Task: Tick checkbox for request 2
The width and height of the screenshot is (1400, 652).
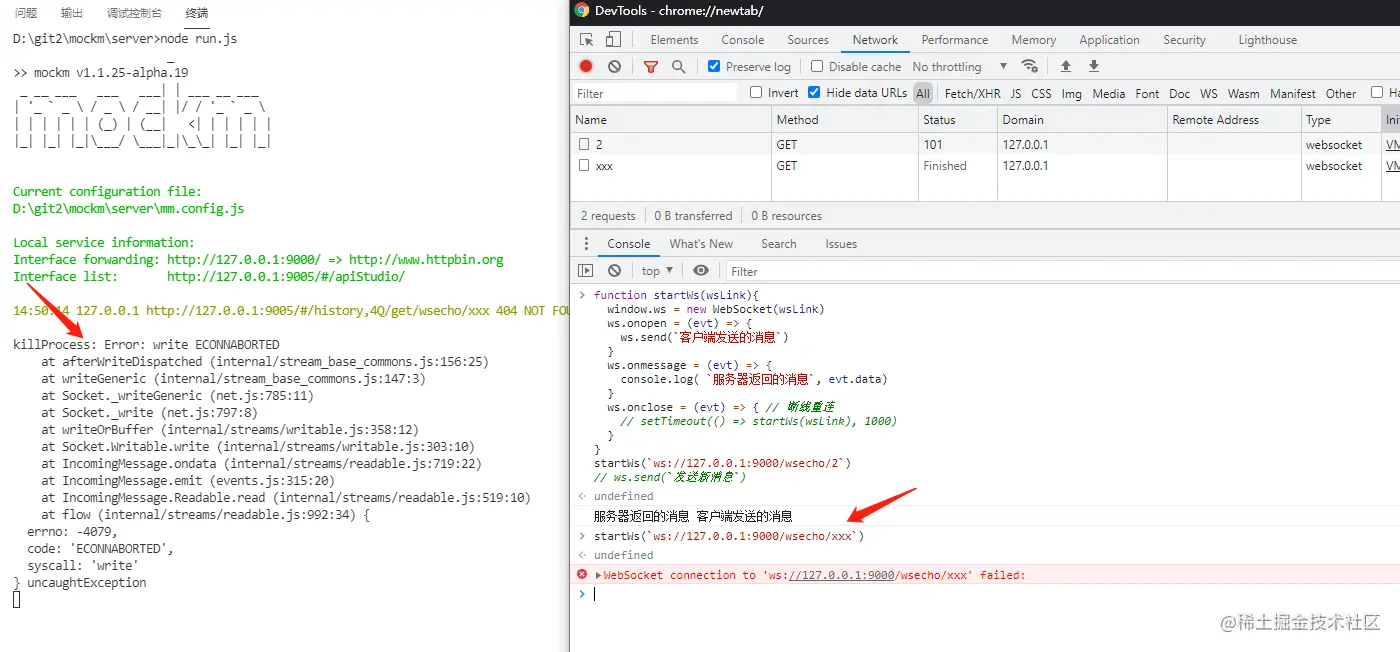Action: 584,145
